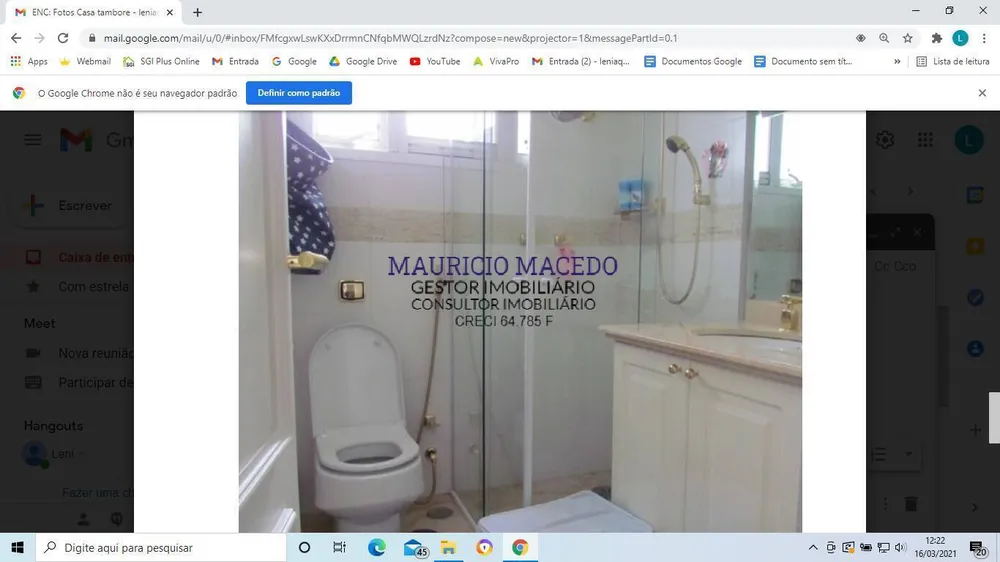Open the volume control icon
This screenshot has height=562, width=1000.
(901, 547)
